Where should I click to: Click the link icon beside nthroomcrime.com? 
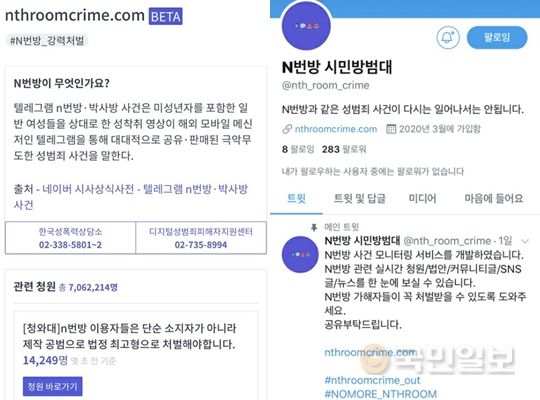click(x=287, y=129)
